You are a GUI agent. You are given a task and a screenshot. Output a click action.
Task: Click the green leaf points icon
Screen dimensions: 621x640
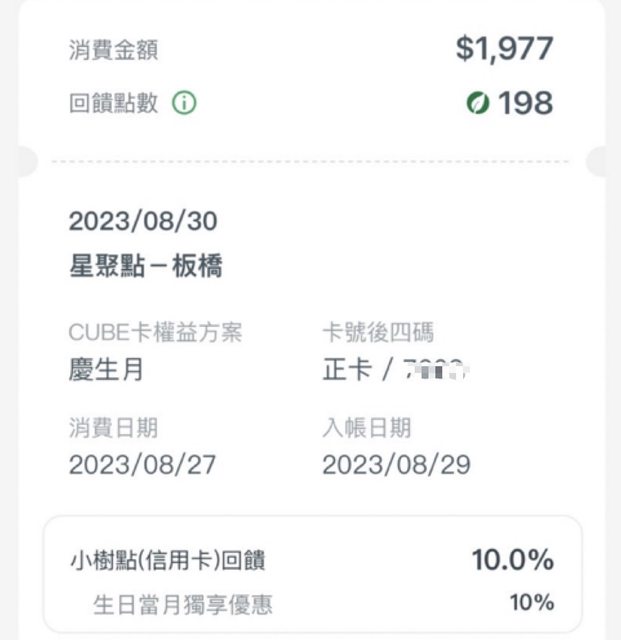tap(478, 103)
